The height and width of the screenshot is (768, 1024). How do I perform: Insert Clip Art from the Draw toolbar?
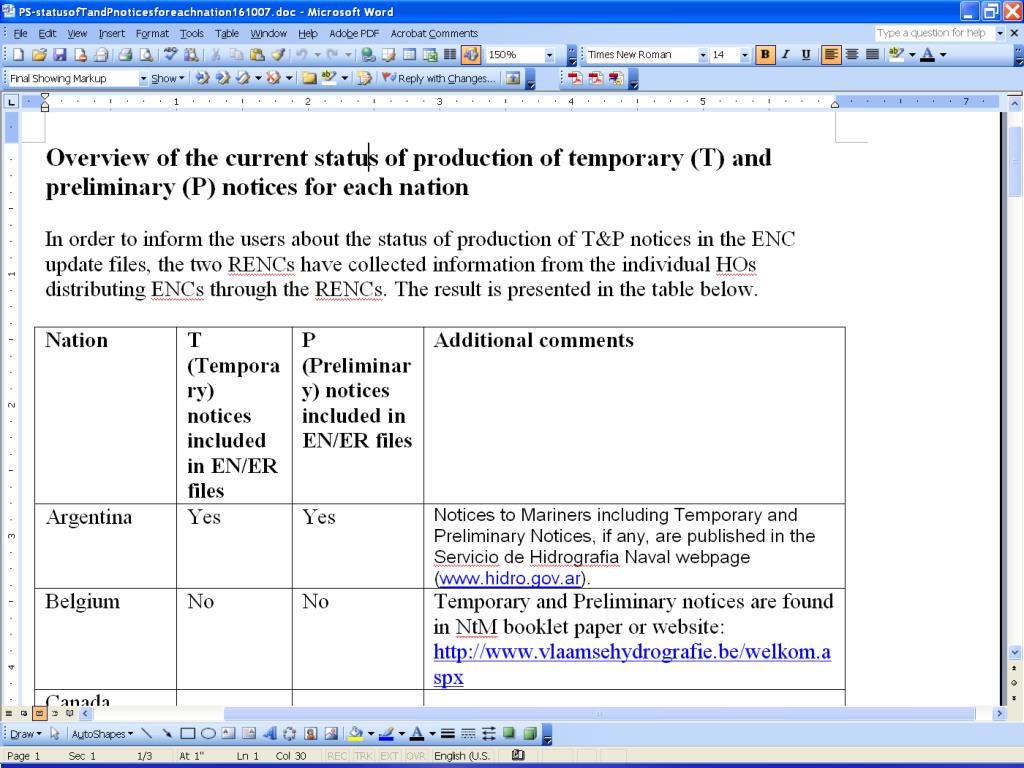point(310,734)
